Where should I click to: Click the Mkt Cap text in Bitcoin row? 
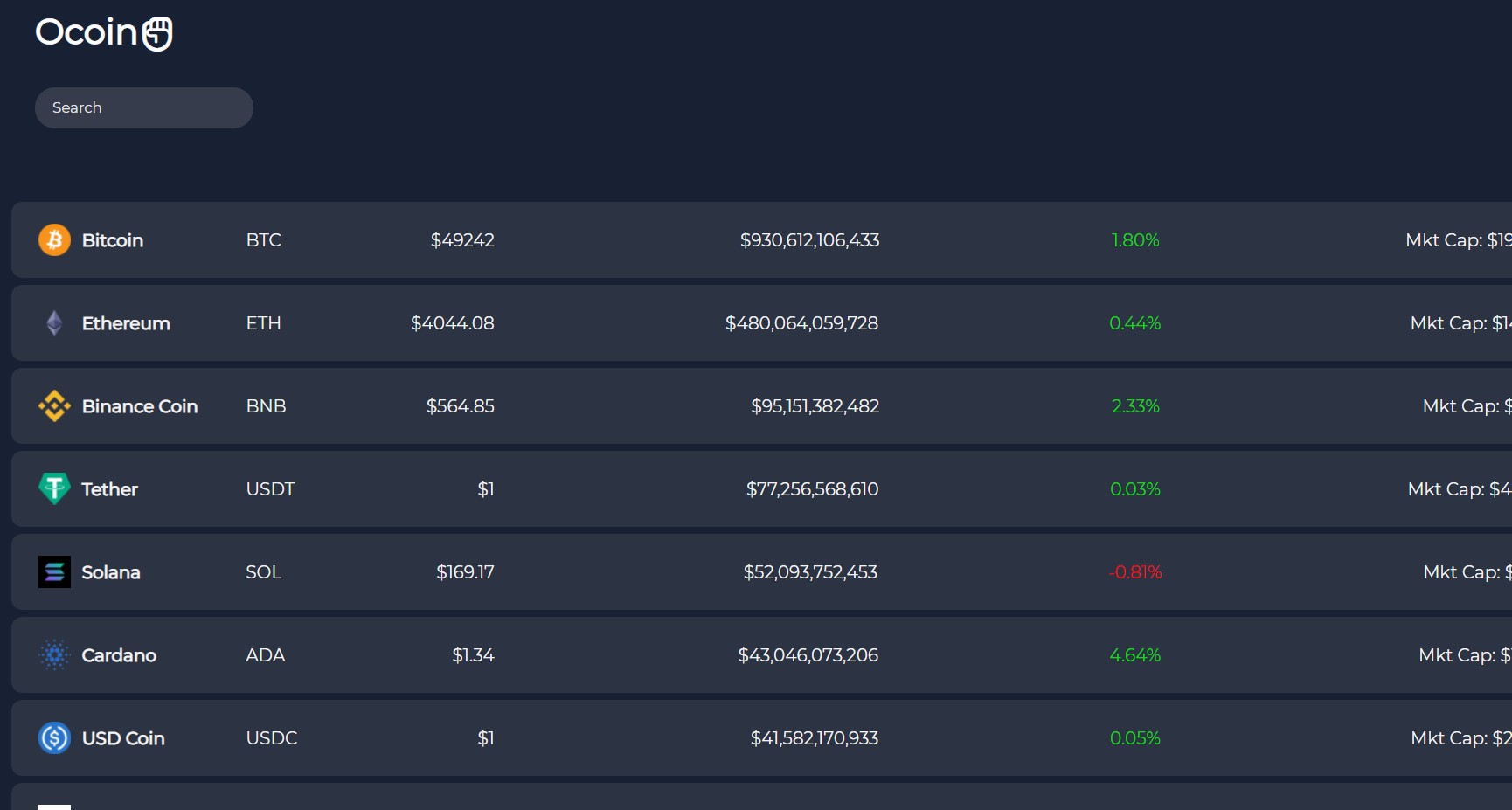pyautogui.click(x=1457, y=240)
